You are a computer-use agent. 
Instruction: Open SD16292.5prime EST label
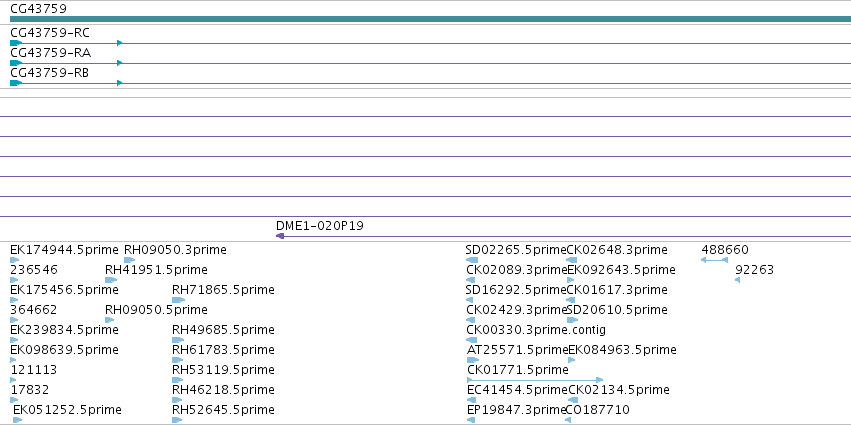(516, 290)
